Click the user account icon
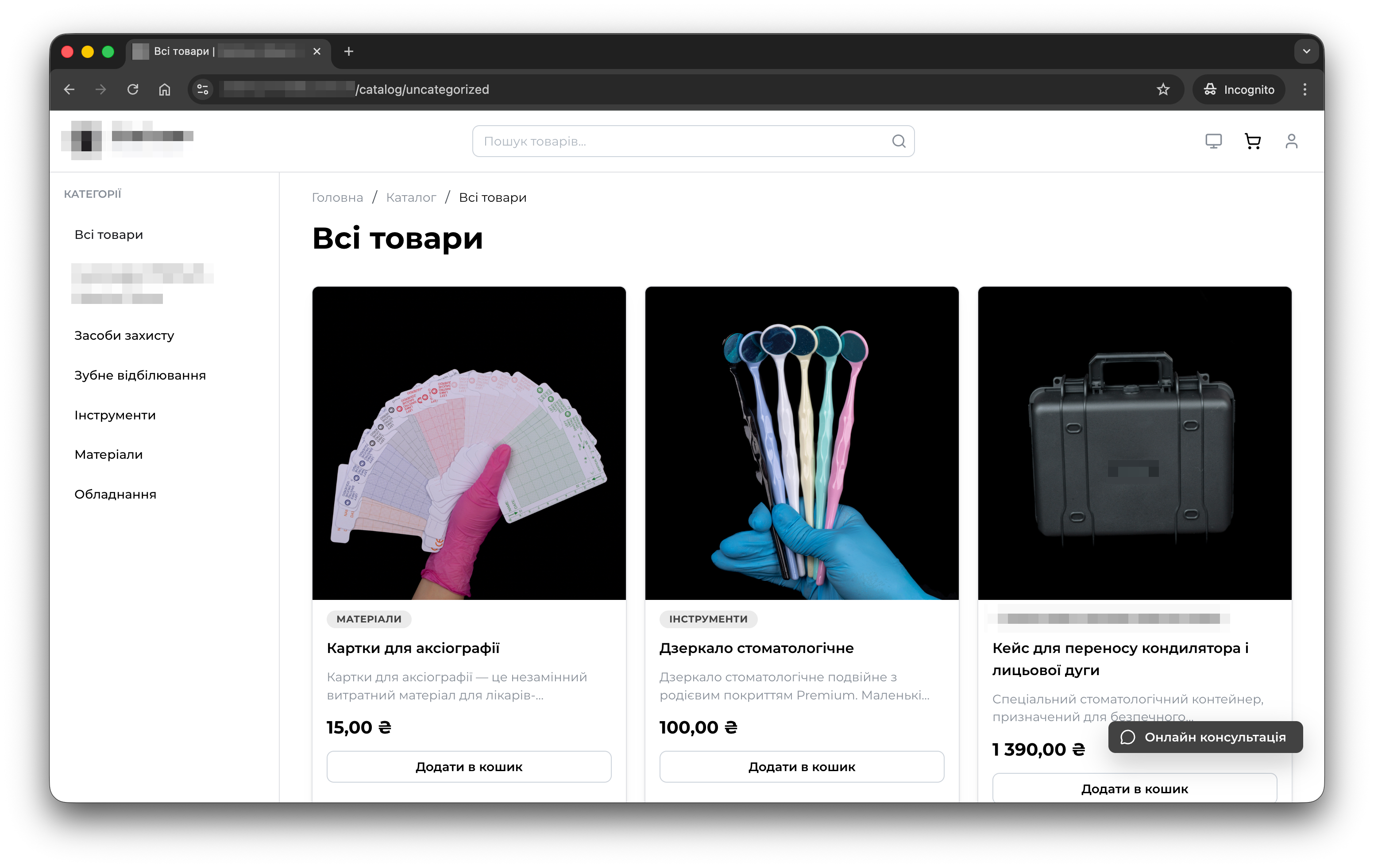Viewport: 1374px width, 868px height. pos(1291,141)
